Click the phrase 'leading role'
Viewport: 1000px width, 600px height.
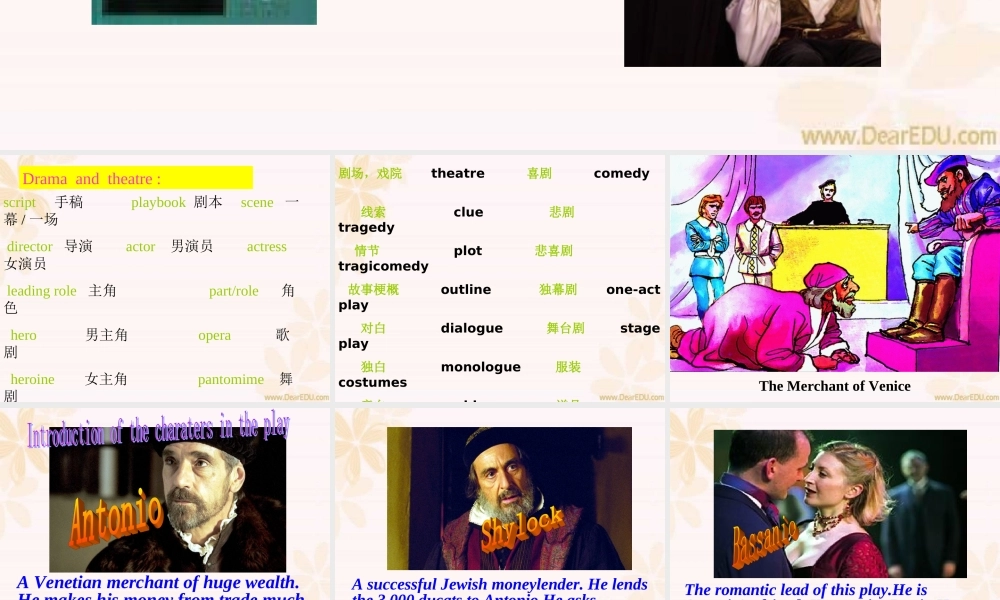pos(41,291)
